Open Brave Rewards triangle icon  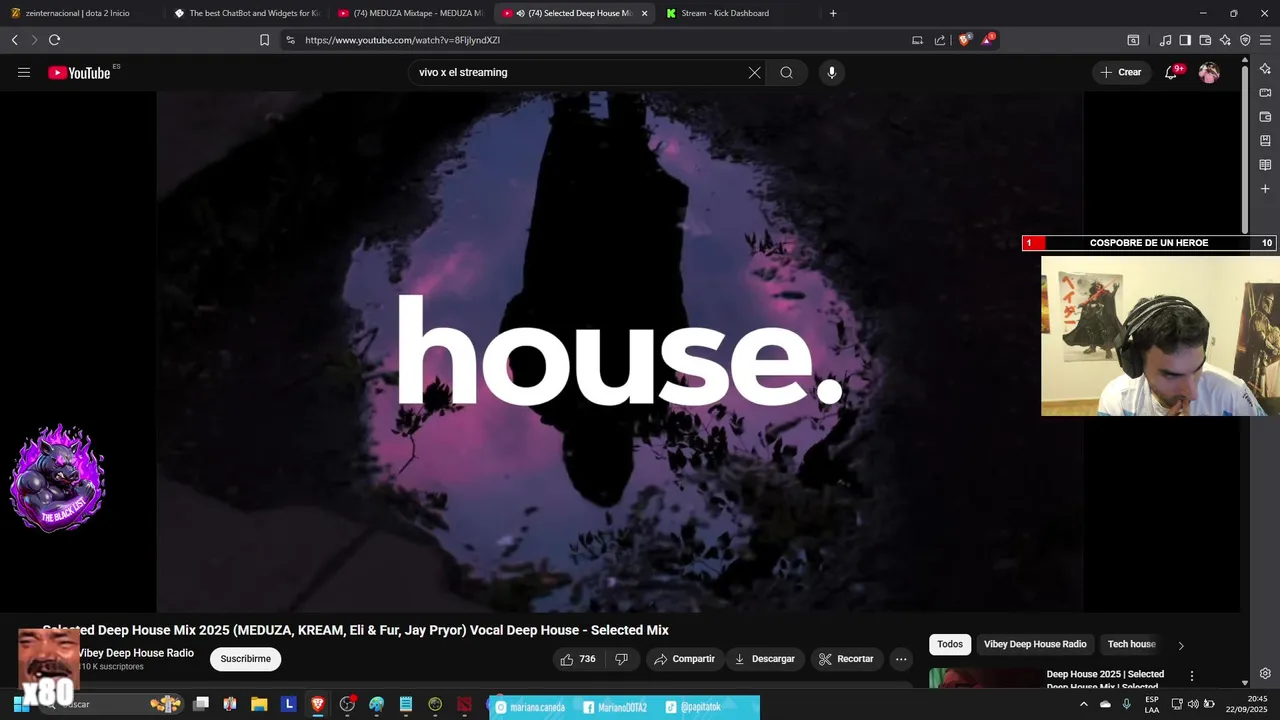[x=988, y=40]
